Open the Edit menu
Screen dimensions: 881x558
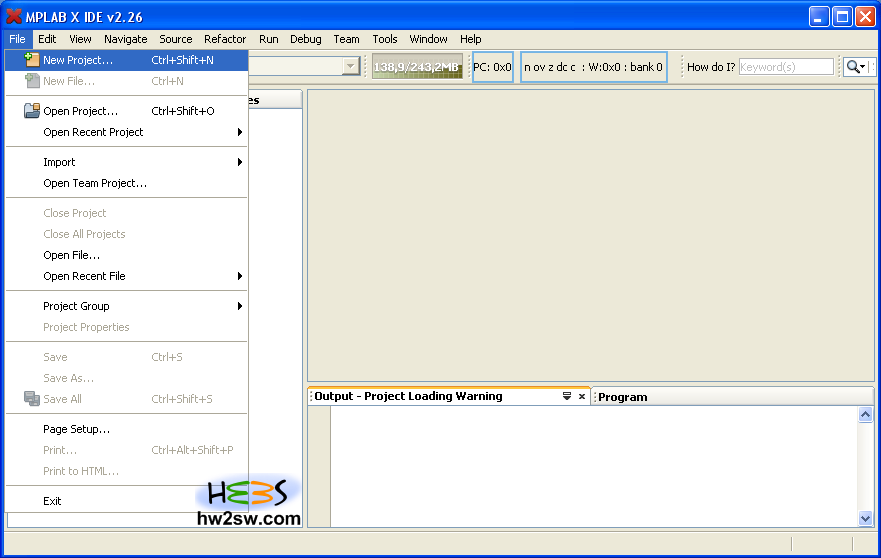tap(47, 39)
